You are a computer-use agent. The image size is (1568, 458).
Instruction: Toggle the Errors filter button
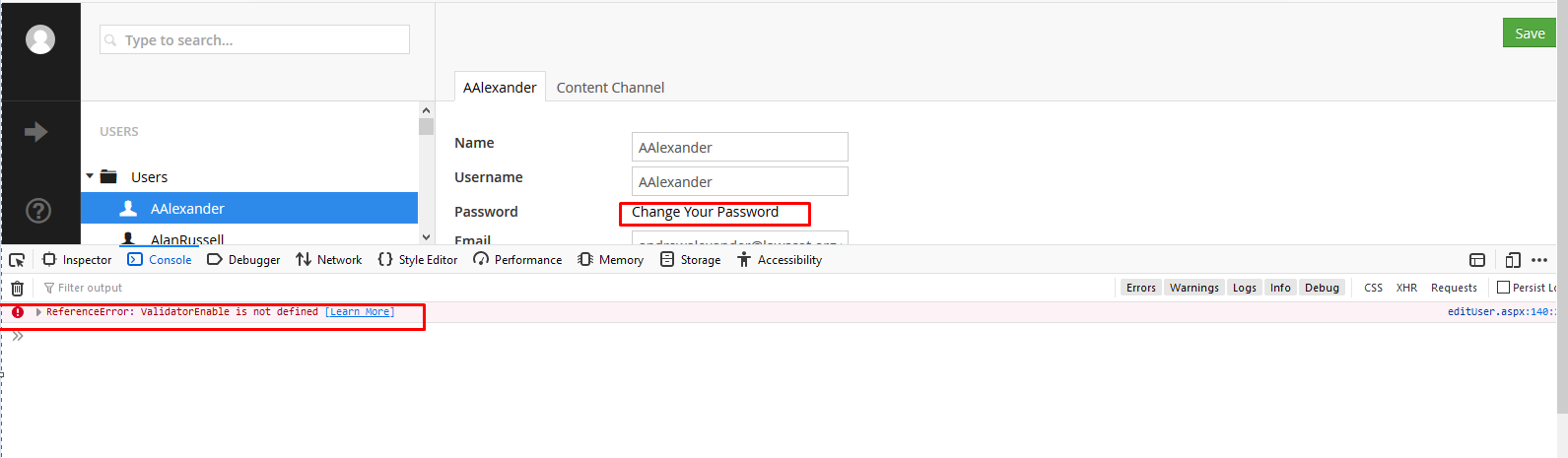pos(1140,288)
